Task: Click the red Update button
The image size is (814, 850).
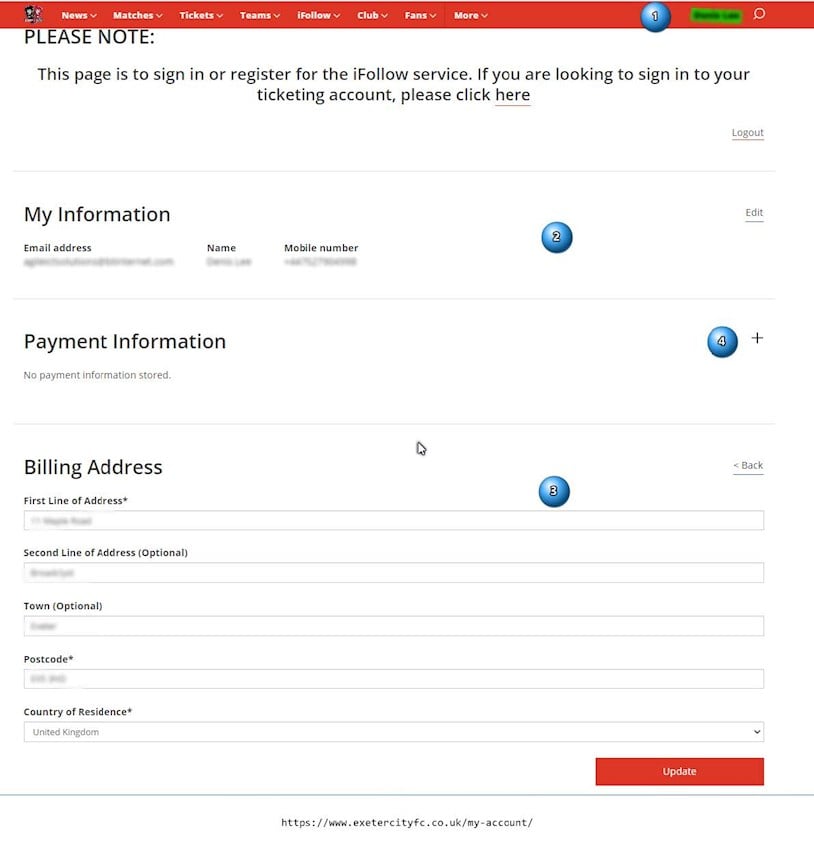Action: [x=680, y=771]
